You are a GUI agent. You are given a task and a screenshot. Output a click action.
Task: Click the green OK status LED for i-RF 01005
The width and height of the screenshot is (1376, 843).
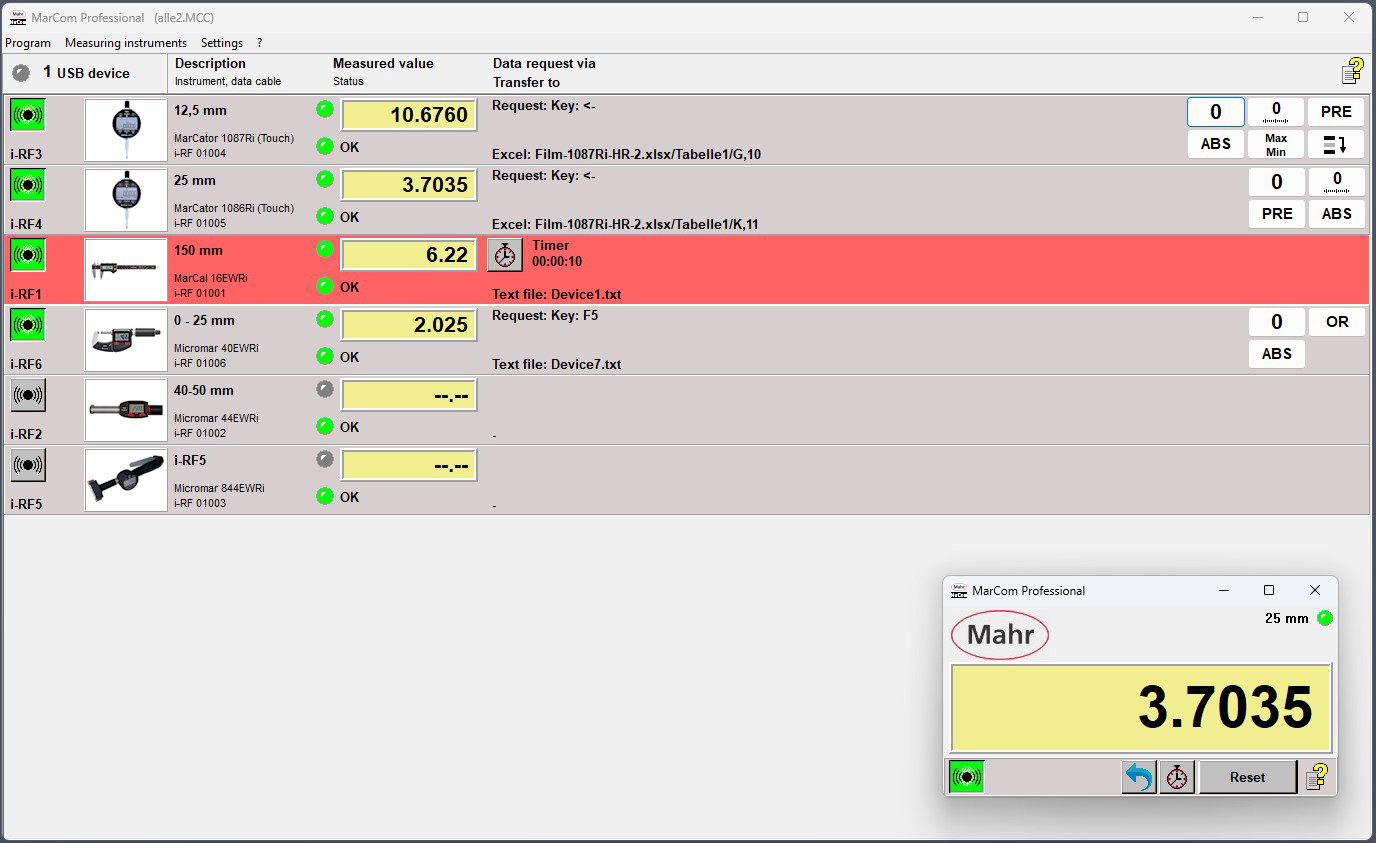325,216
